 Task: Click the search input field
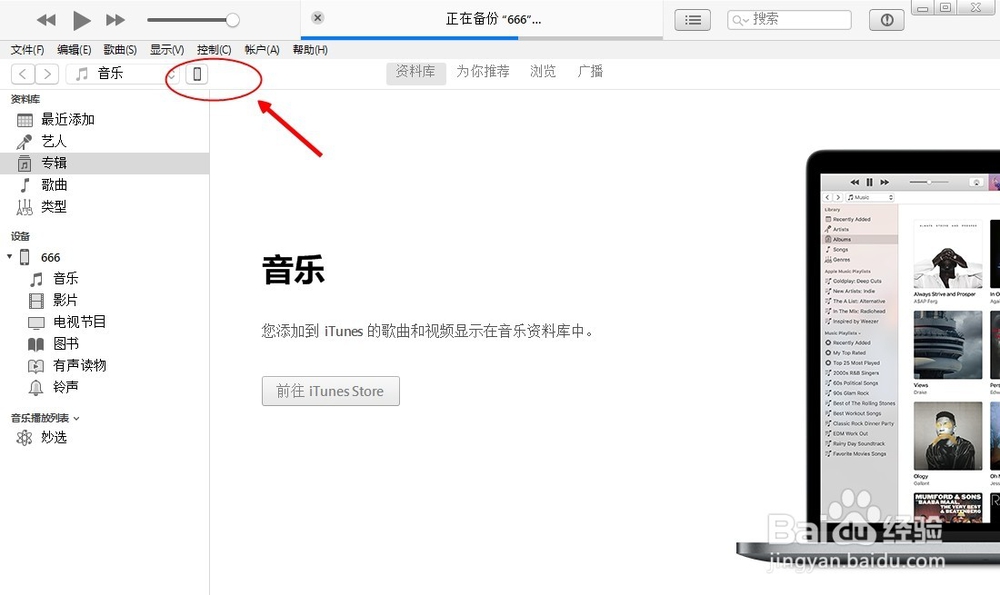click(x=790, y=20)
